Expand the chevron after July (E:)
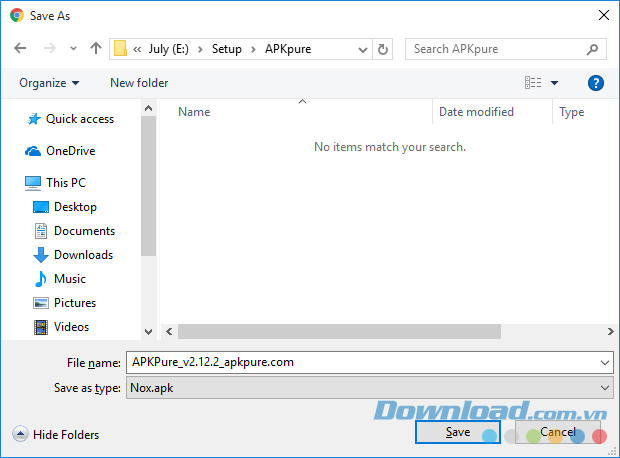Viewport: 620px width, 458px height. tap(200, 49)
